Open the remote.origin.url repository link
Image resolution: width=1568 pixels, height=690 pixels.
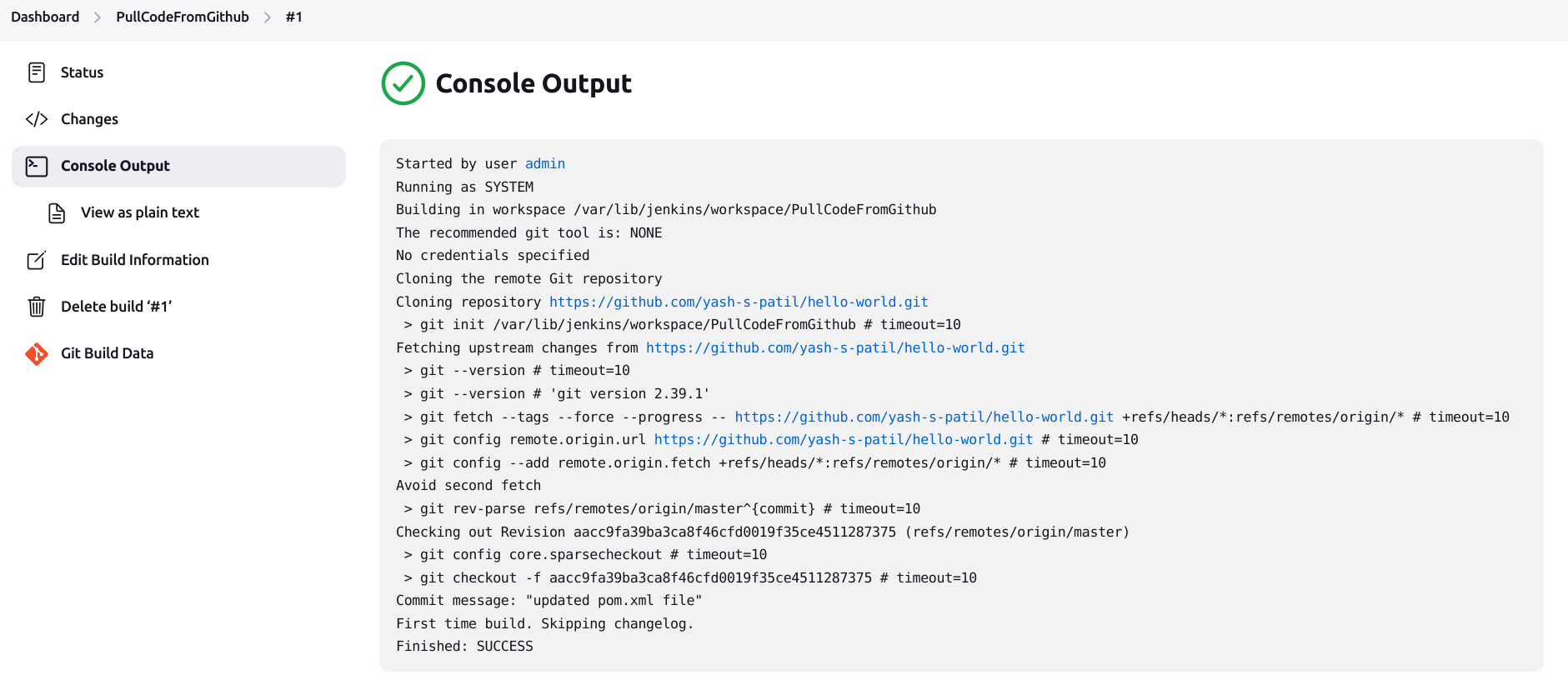tap(843, 439)
